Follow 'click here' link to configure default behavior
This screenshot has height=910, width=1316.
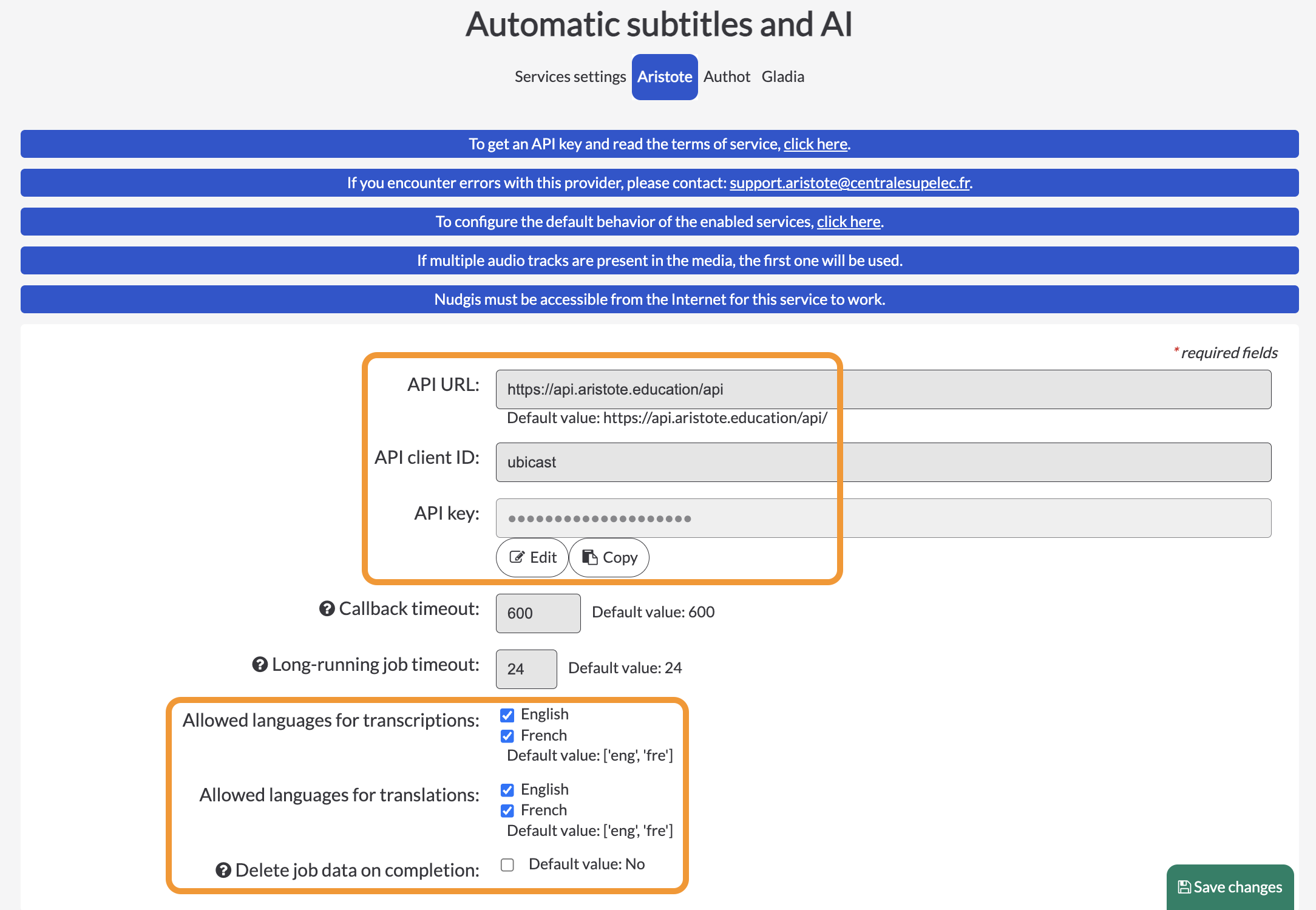coord(849,222)
